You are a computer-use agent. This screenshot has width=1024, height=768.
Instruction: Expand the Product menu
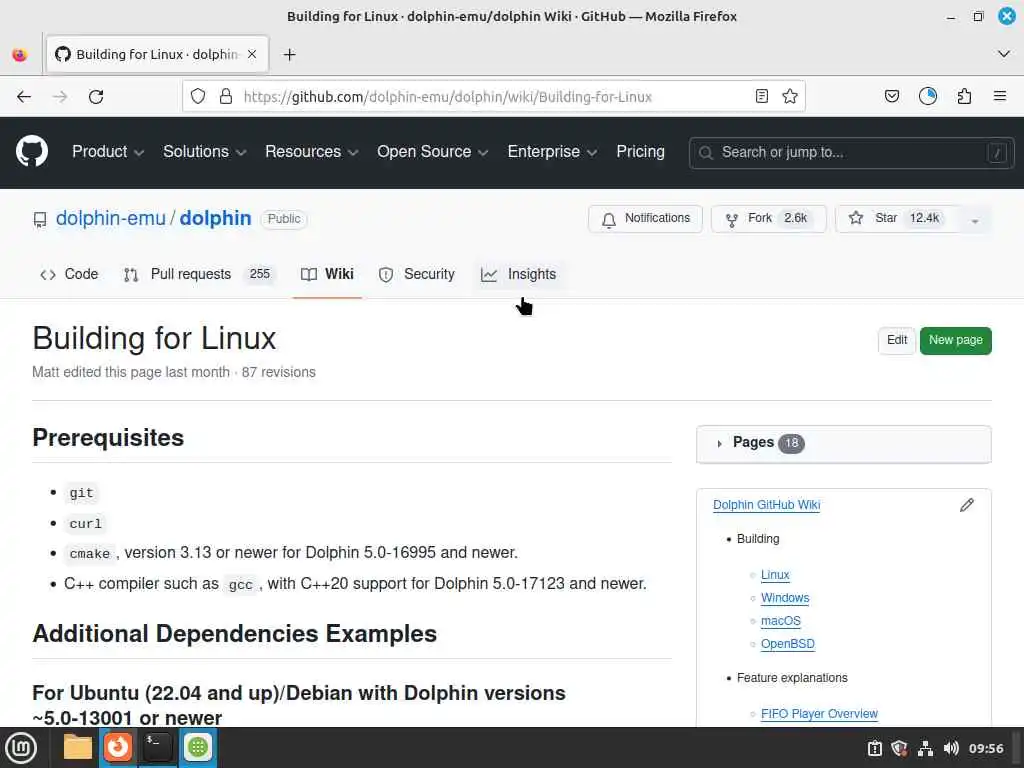tap(108, 152)
